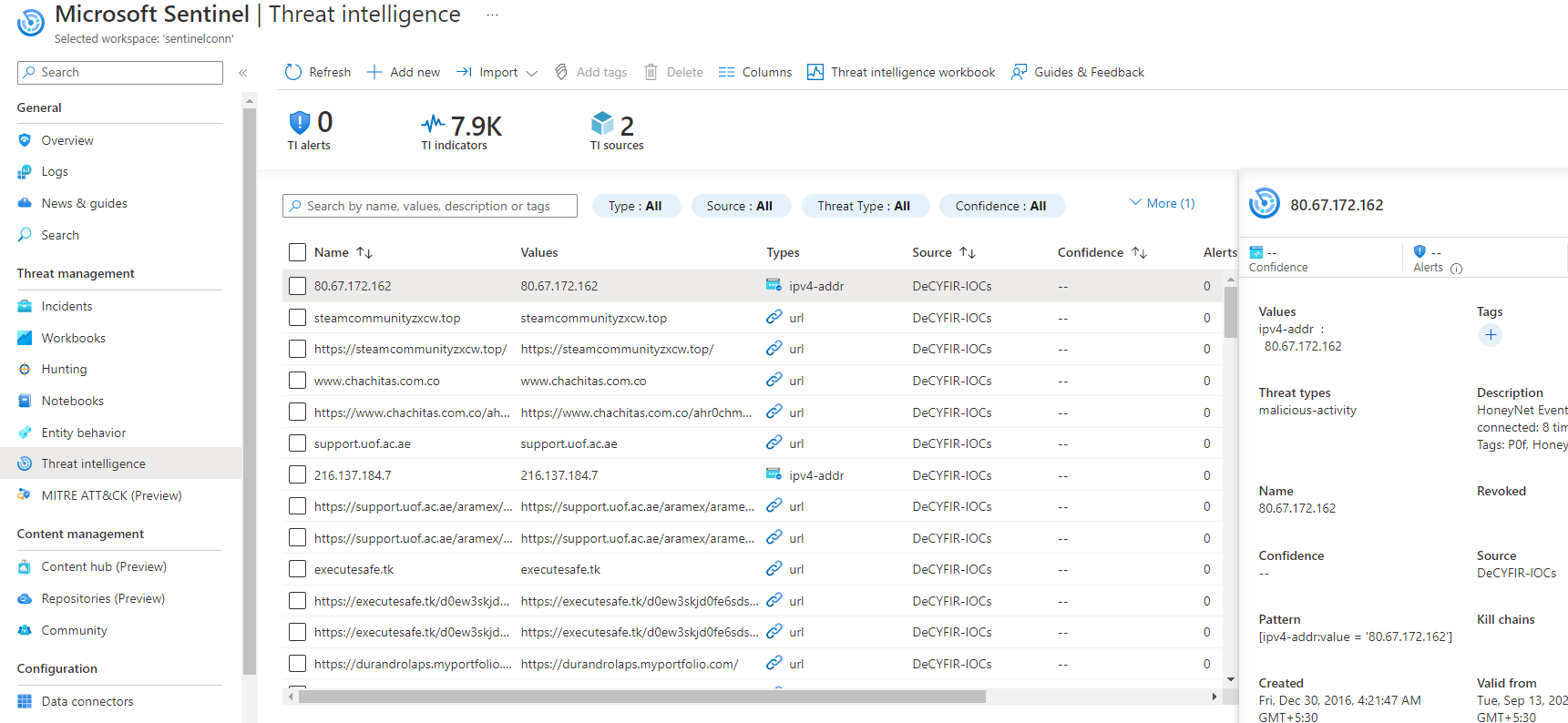Open Content hub (Preview) item
The image size is (1568, 723).
[x=104, y=566]
